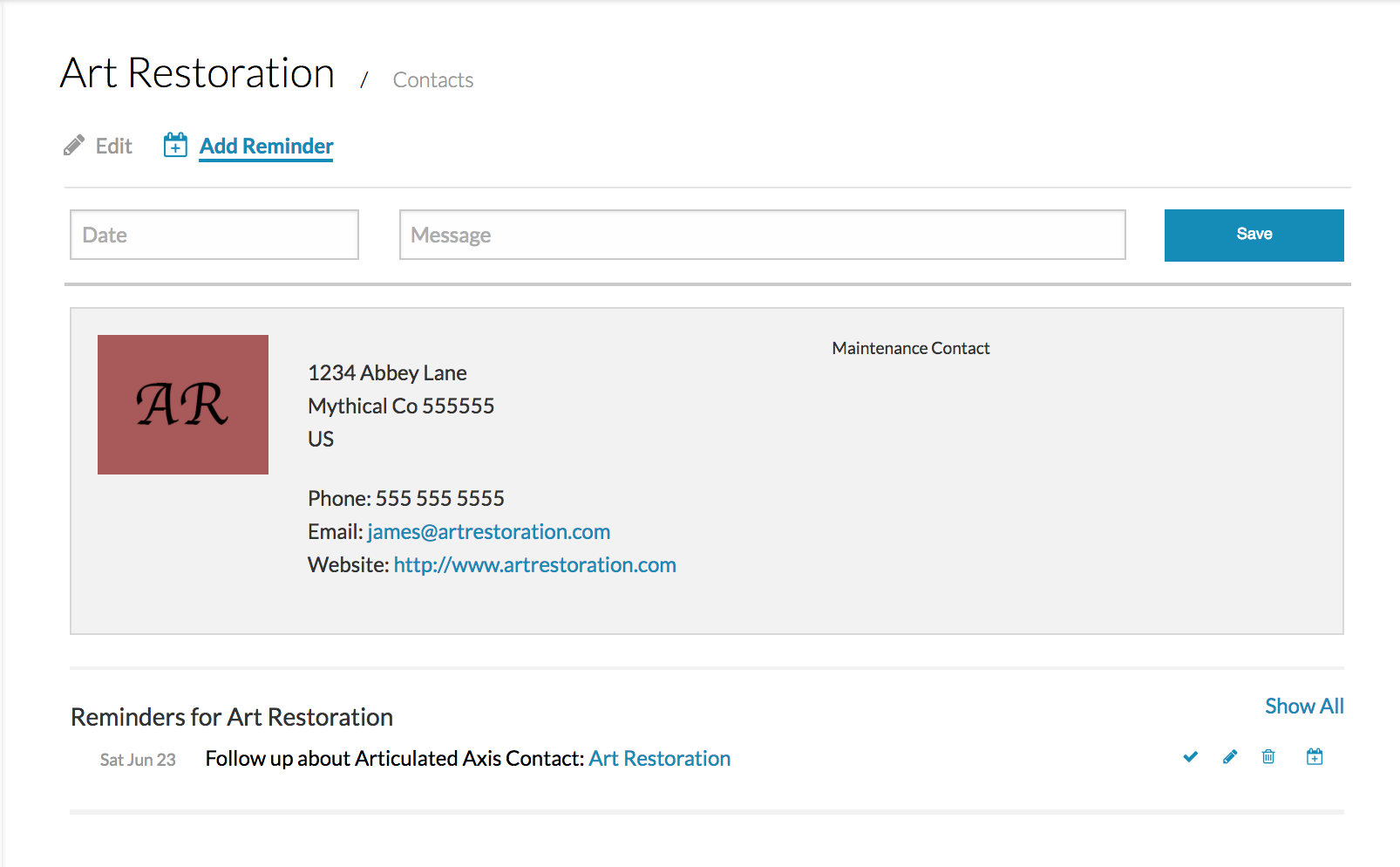The width and height of the screenshot is (1400, 867).
Task: Click the AR logo thumbnail
Action: coord(182,404)
